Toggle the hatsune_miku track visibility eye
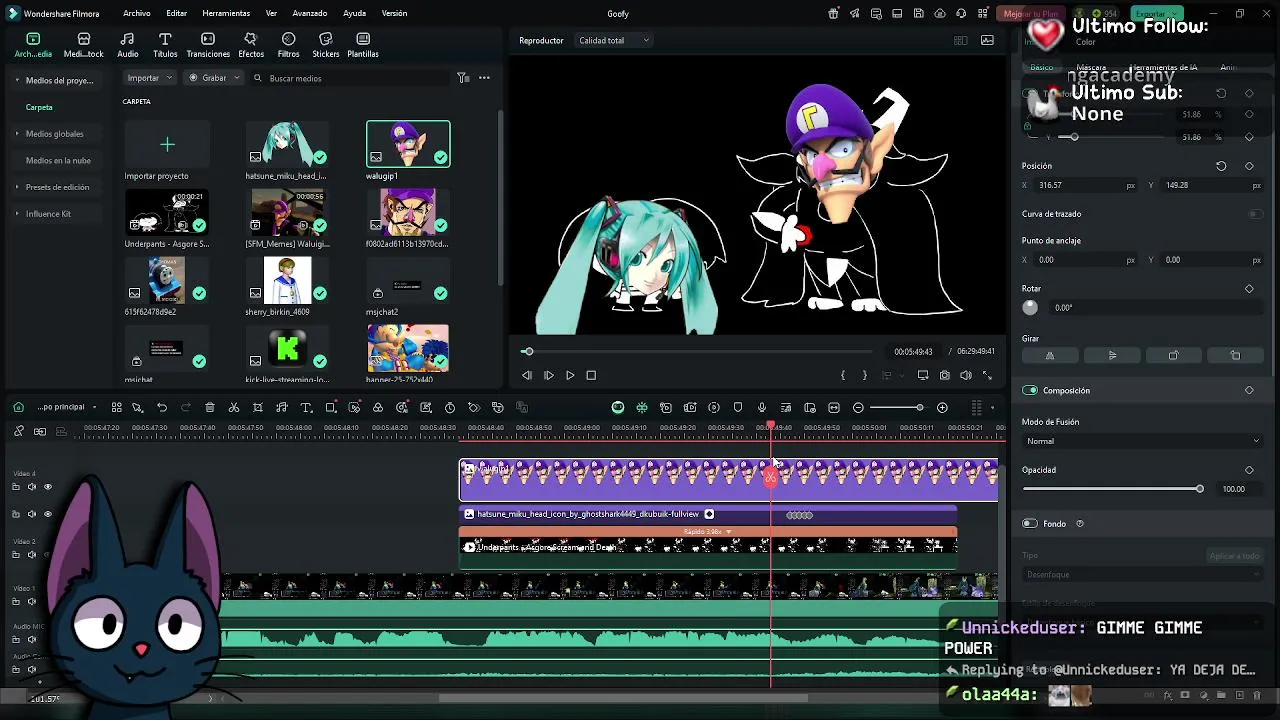The width and height of the screenshot is (1280, 720). click(47, 514)
